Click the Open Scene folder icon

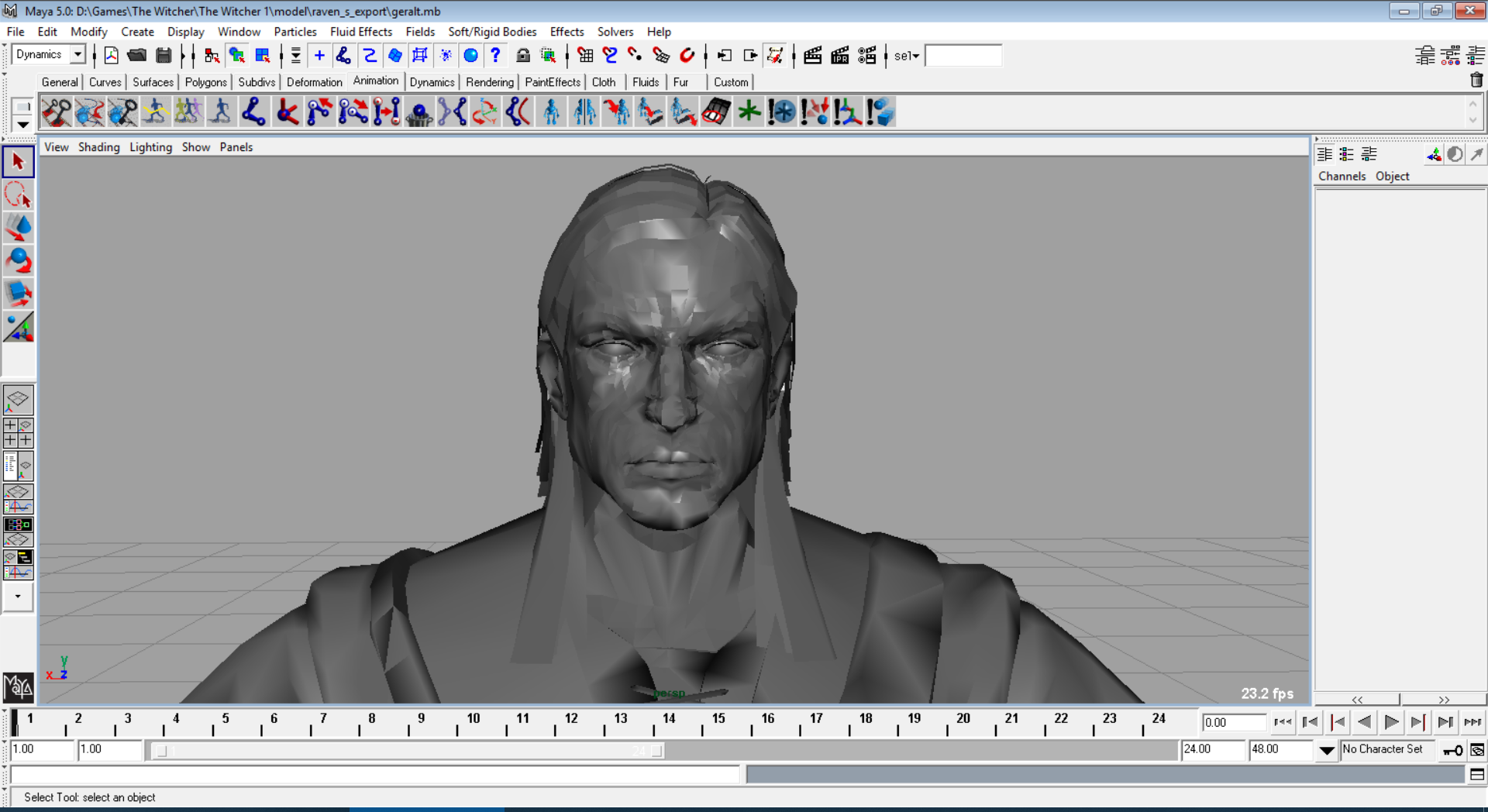point(137,55)
